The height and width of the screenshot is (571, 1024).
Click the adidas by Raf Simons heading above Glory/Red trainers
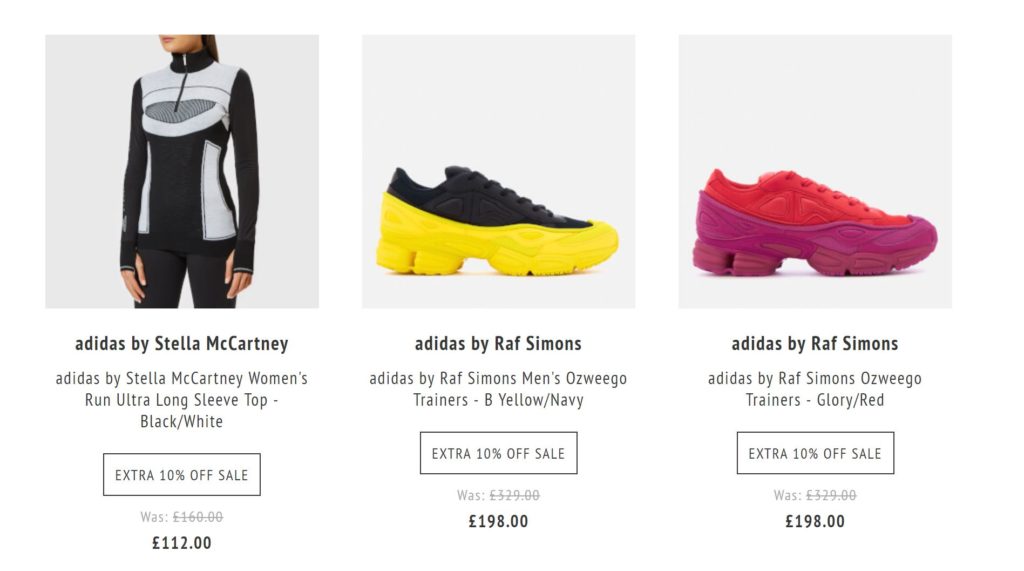pos(815,344)
